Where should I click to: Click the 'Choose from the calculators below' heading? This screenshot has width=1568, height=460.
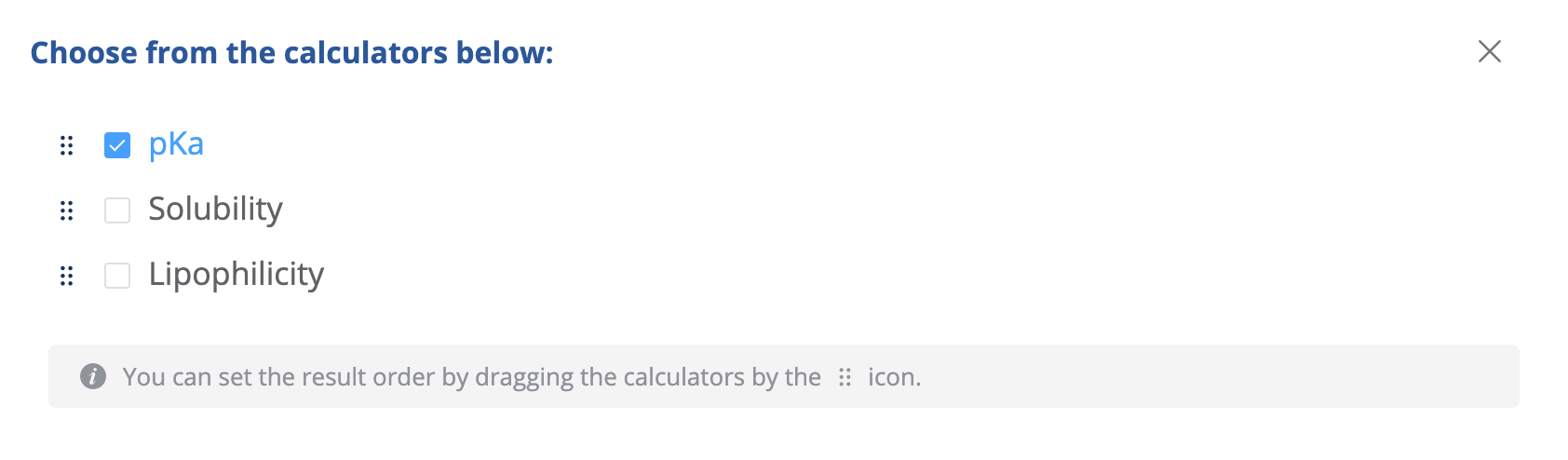tap(291, 53)
